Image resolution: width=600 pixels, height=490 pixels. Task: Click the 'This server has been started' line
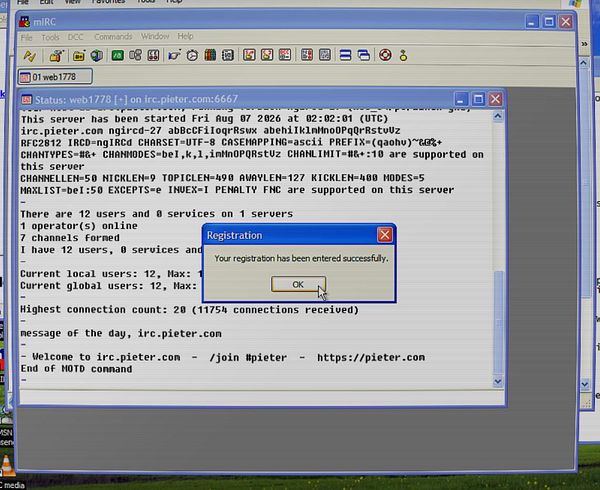point(204,119)
